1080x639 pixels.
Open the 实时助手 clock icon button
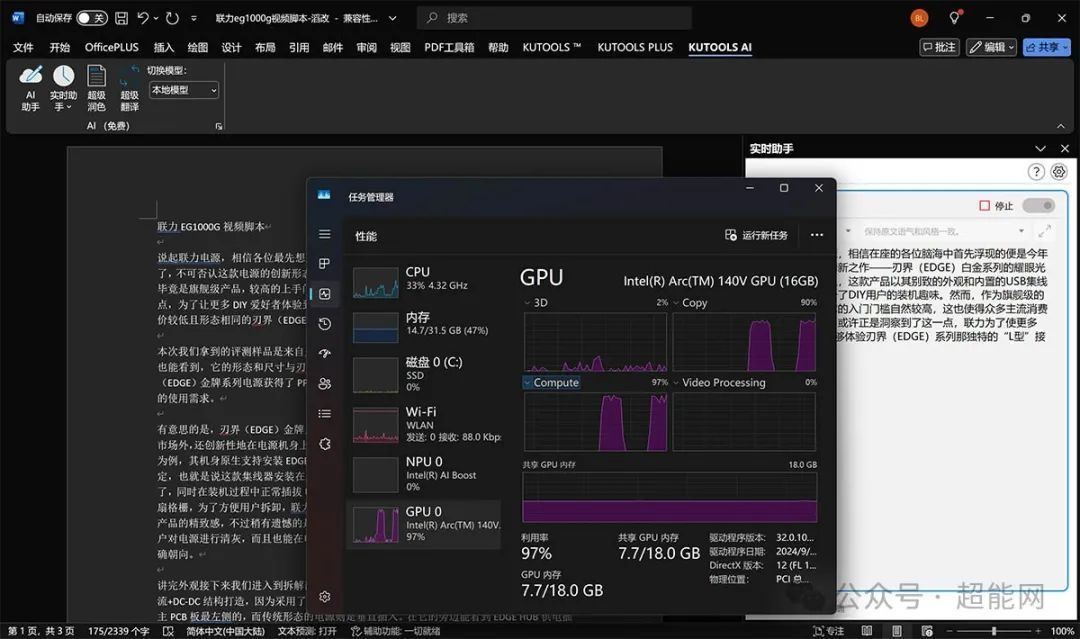63,77
